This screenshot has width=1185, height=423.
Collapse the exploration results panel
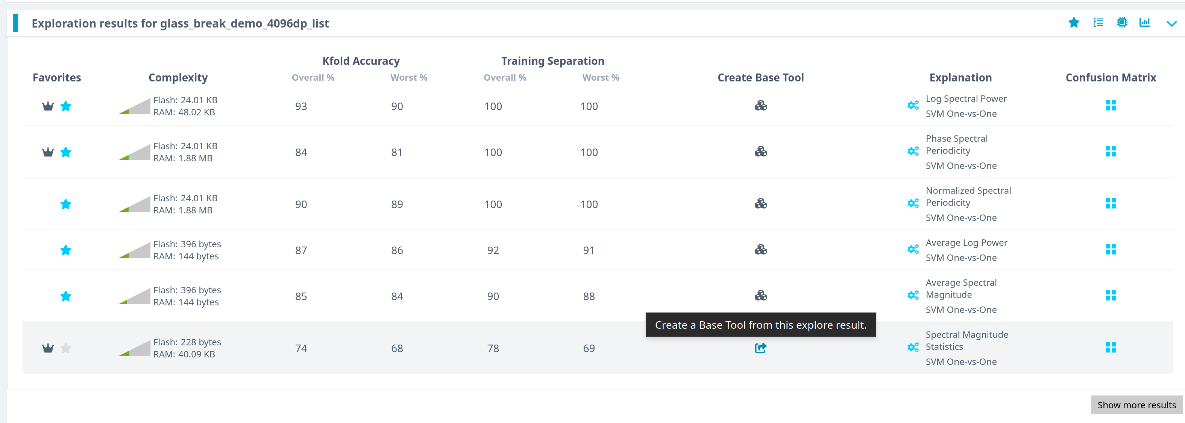pyautogui.click(x=1171, y=22)
